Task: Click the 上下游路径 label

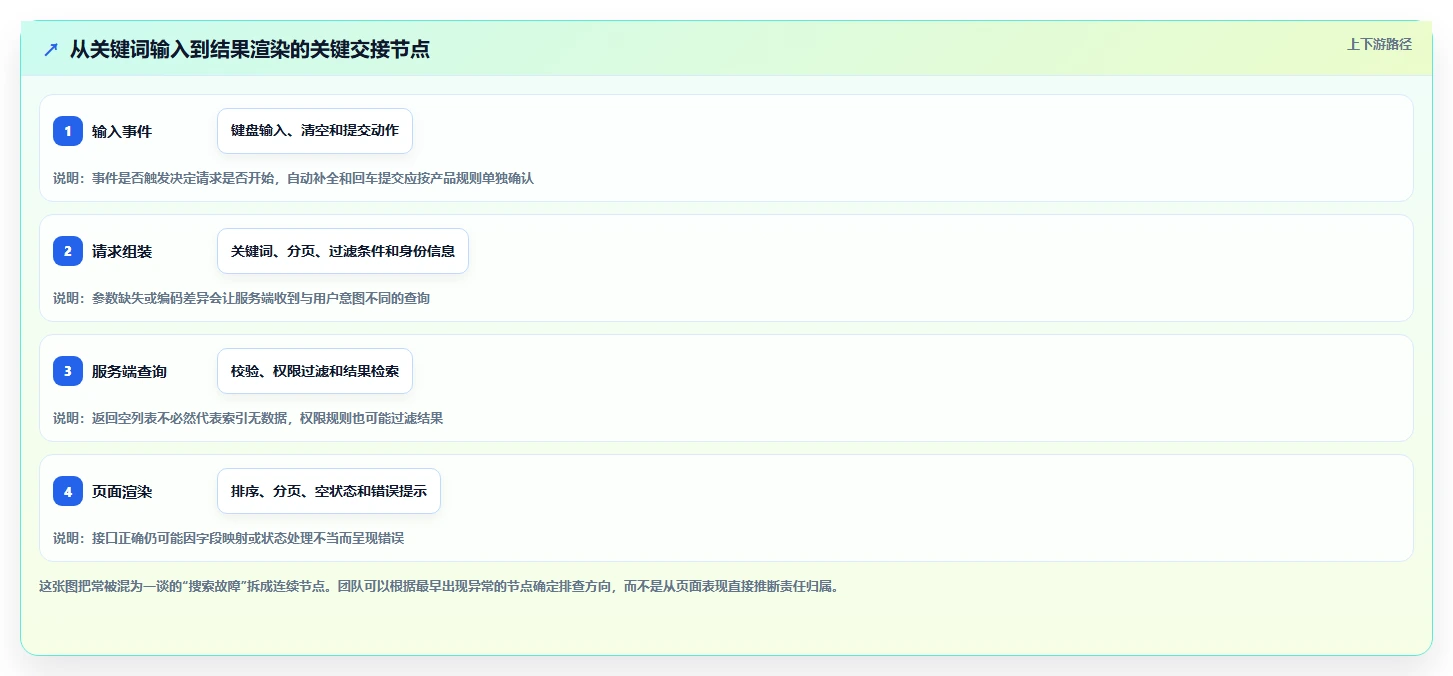Action: point(1379,44)
